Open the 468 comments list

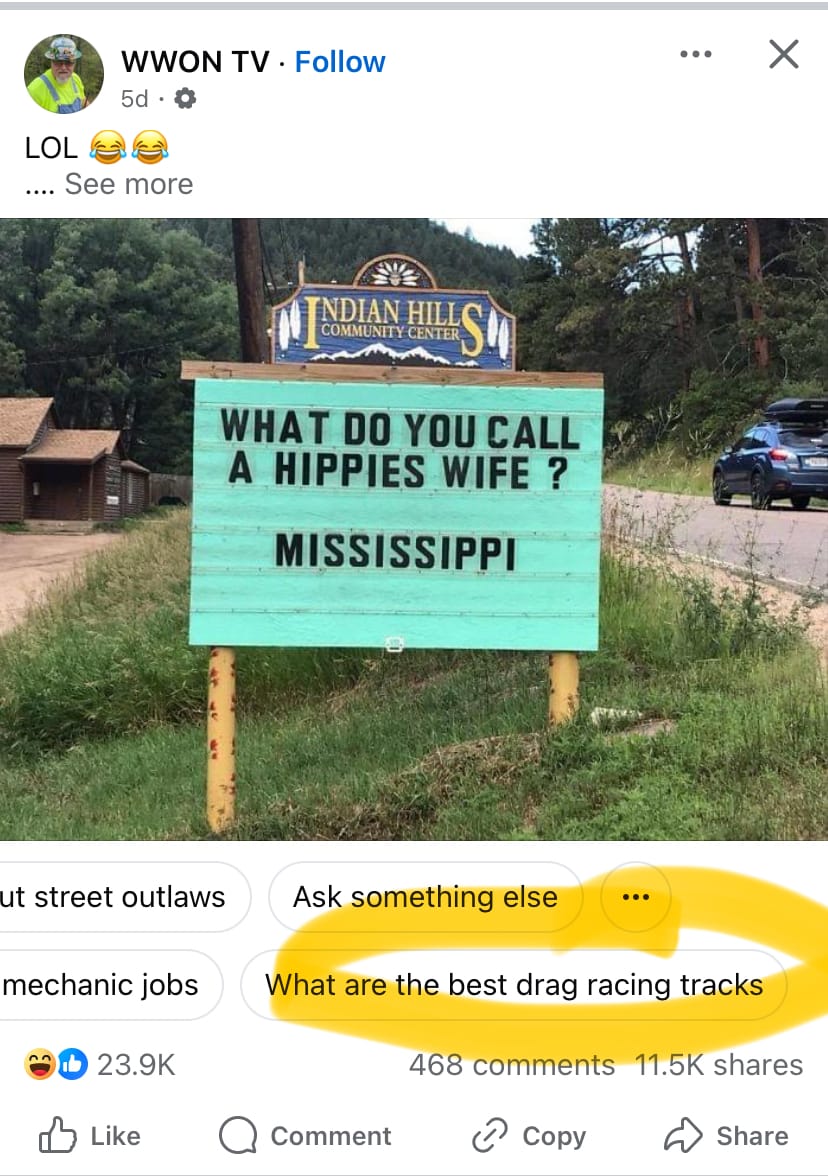(x=512, y=1065)
